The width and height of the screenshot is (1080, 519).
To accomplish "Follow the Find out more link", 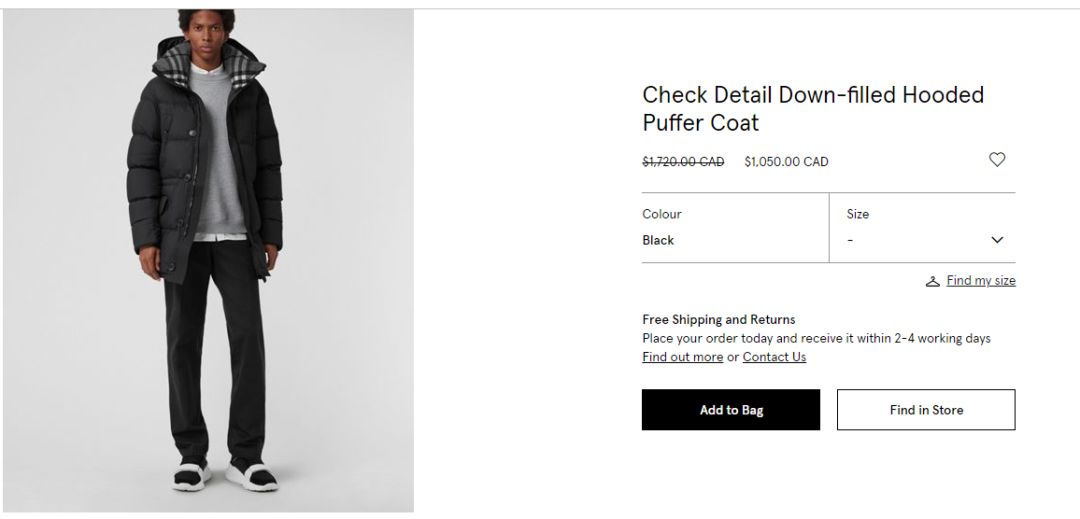I will point(682,357).
